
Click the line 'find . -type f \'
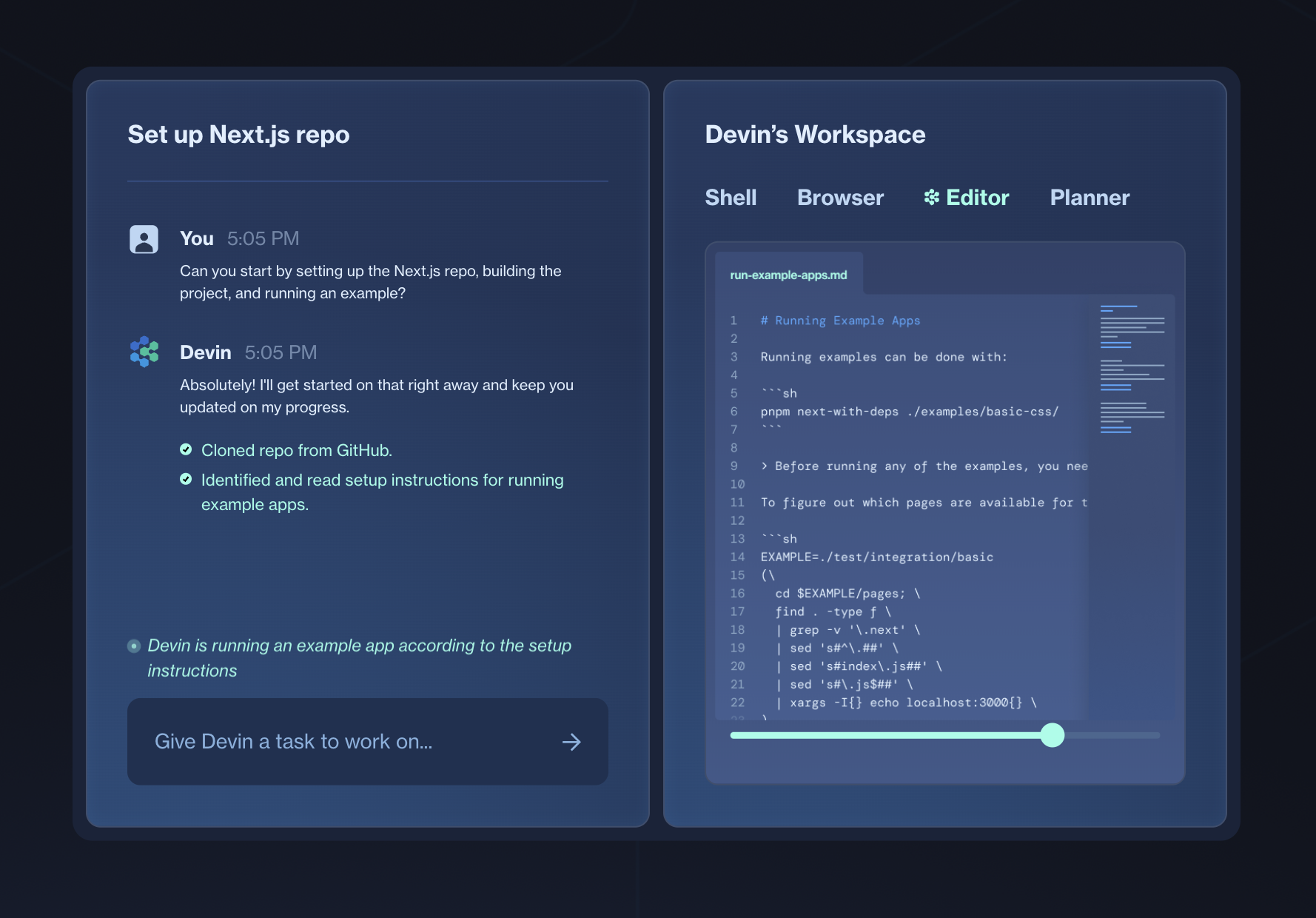point(833,612)
